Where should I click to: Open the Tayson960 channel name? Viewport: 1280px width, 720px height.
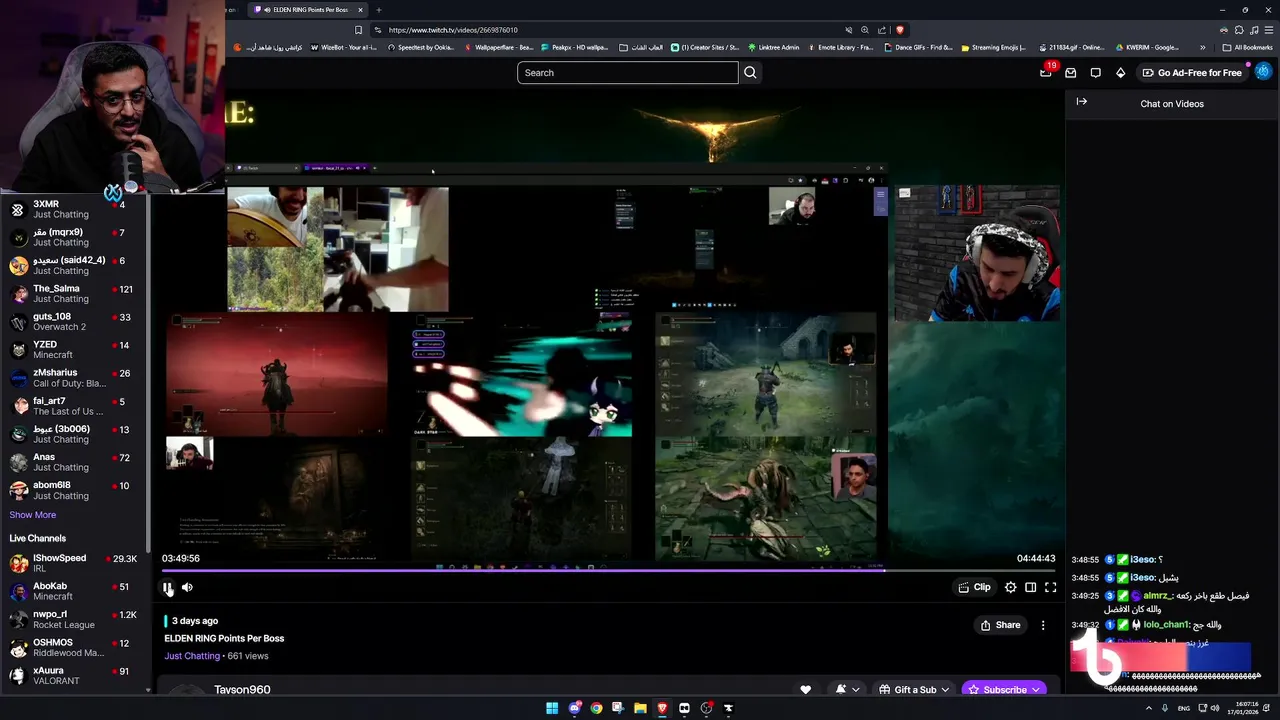(242, 690)
